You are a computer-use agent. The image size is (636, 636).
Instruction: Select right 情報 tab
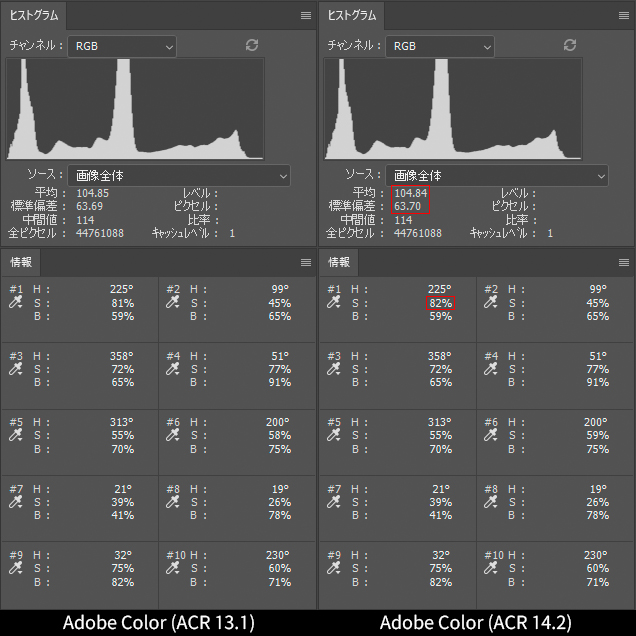click(x=339, y=262)
